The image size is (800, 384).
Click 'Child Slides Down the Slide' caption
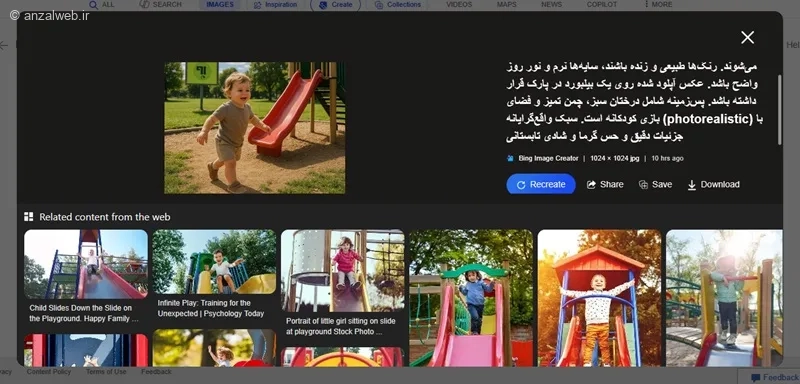coord(84,313)
